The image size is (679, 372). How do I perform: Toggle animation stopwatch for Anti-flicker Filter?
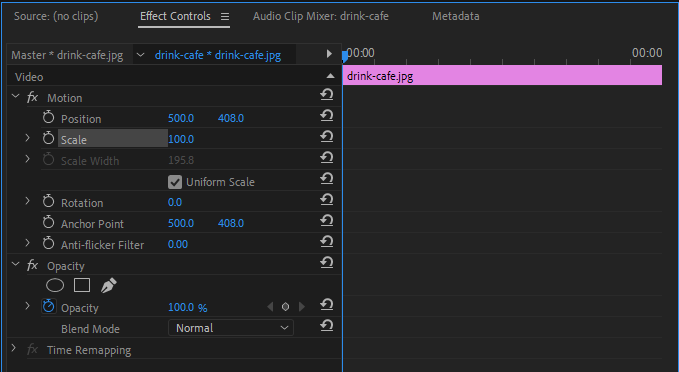(x=48, y=243)
